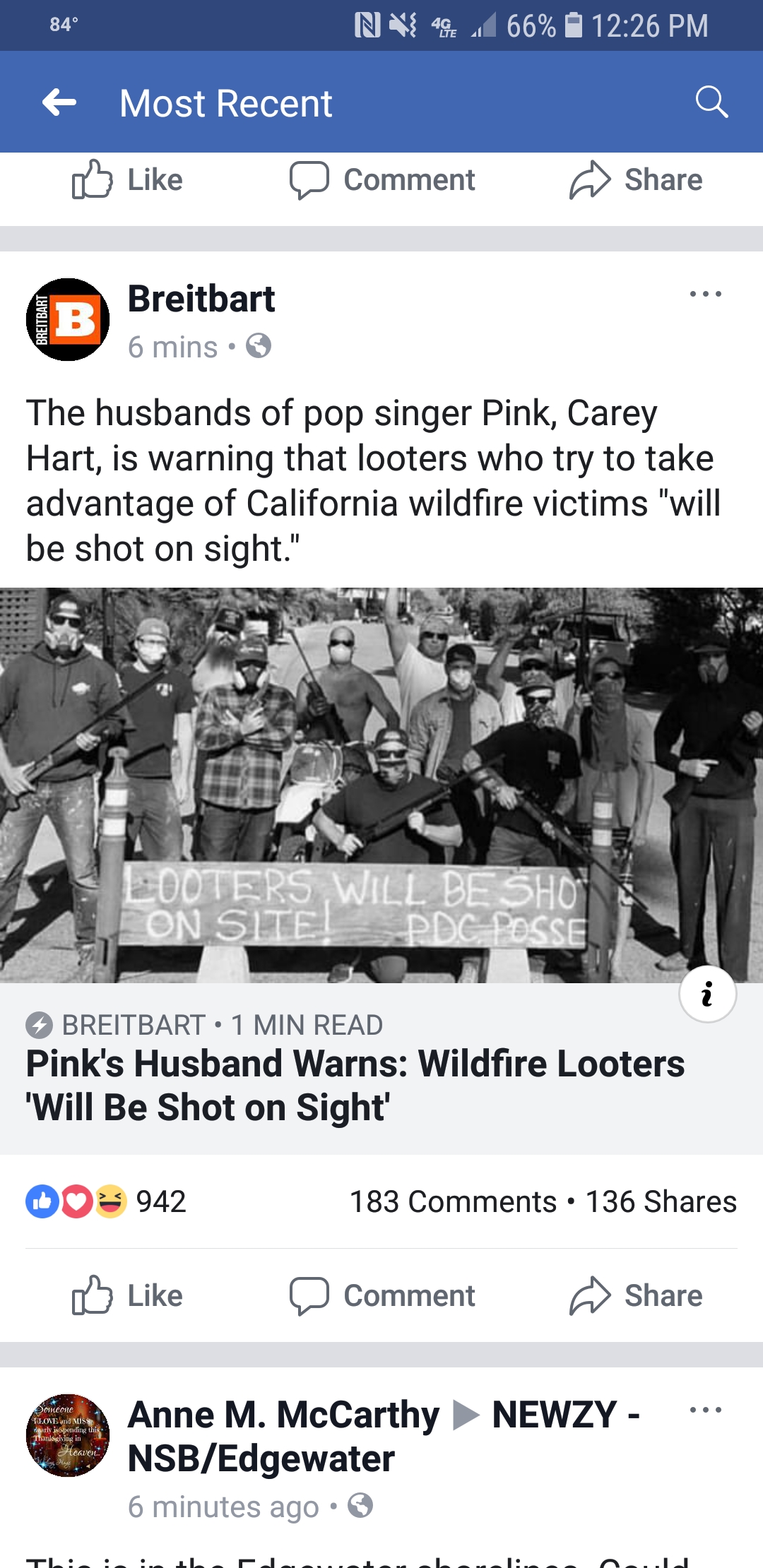The width and height of the screenshot is (763, 1568).
Task: Open search with the magnifier icon
Action: tap(711, 102)
